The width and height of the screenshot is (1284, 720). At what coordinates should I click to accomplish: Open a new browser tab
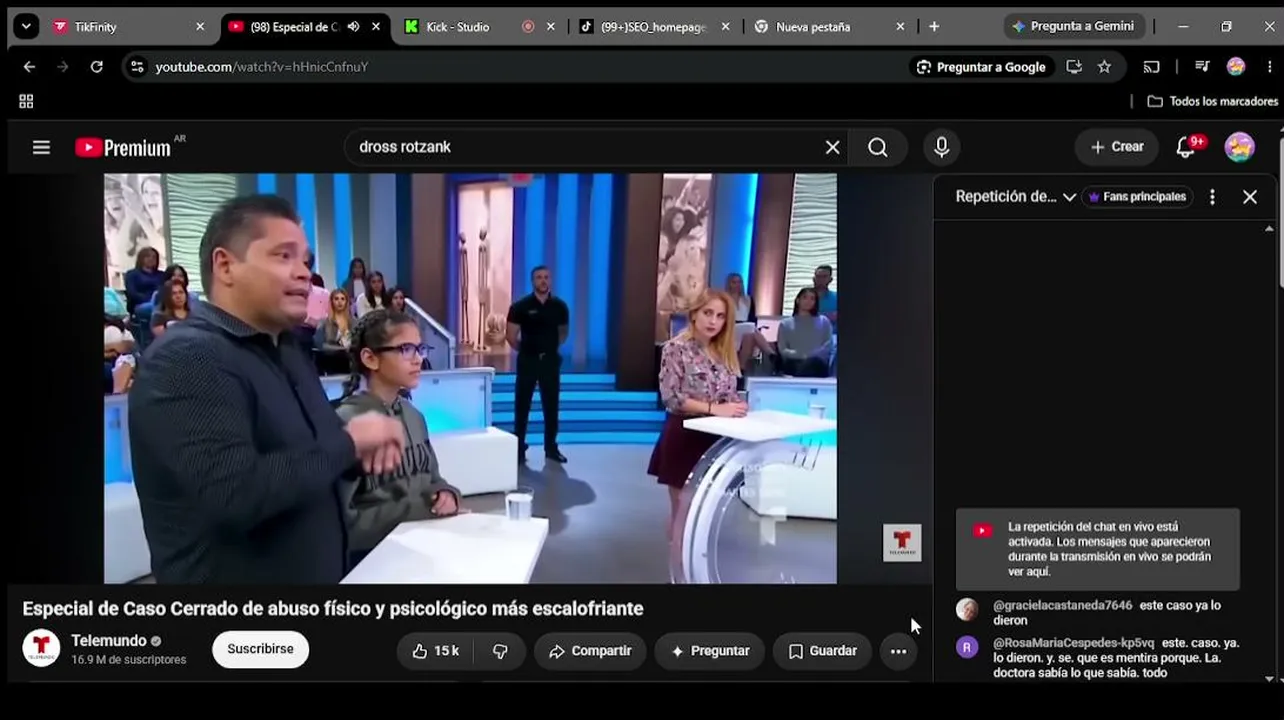point(934,27)
